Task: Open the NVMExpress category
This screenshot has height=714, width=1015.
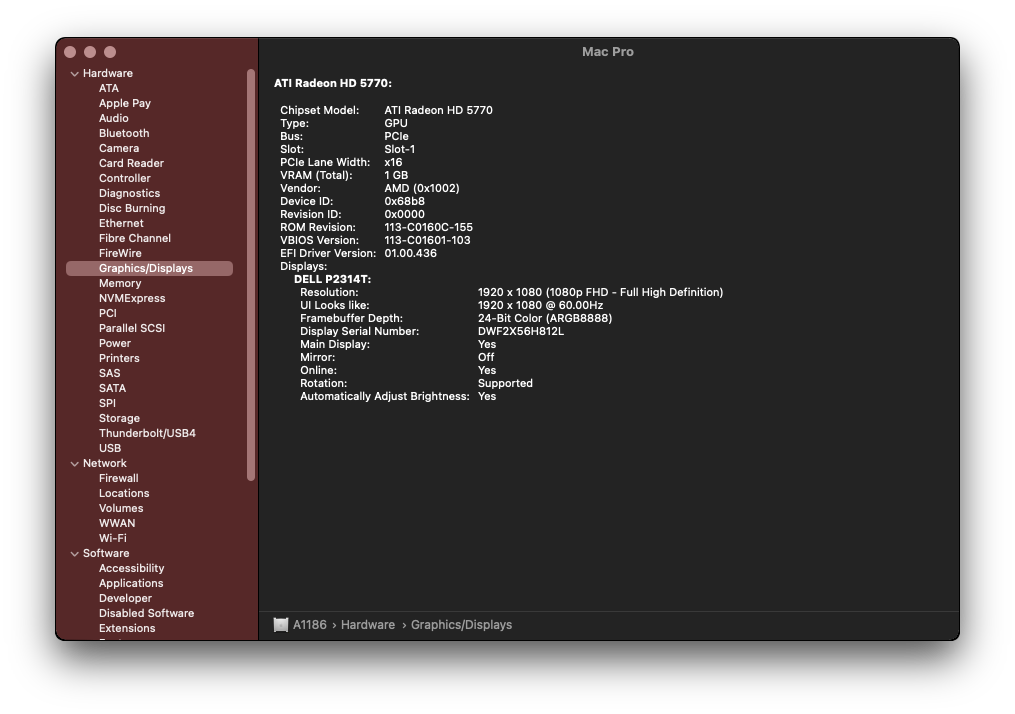Action: [x=131, y=298]
